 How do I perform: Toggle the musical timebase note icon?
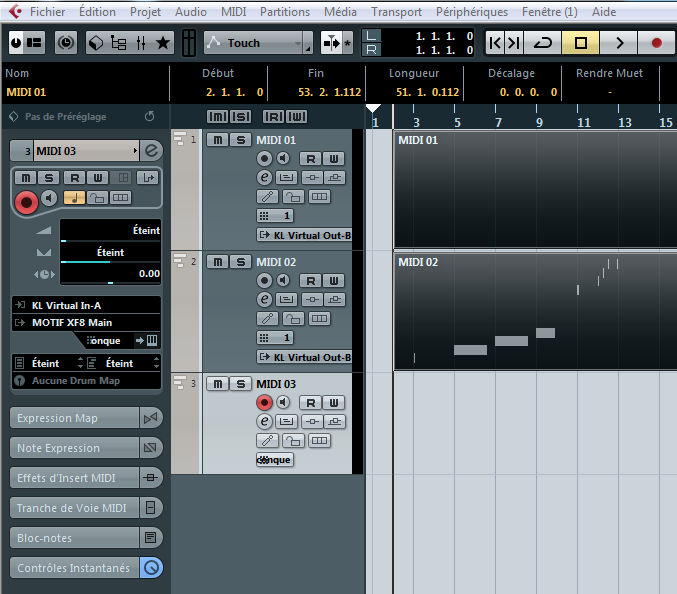pos(74,198)
